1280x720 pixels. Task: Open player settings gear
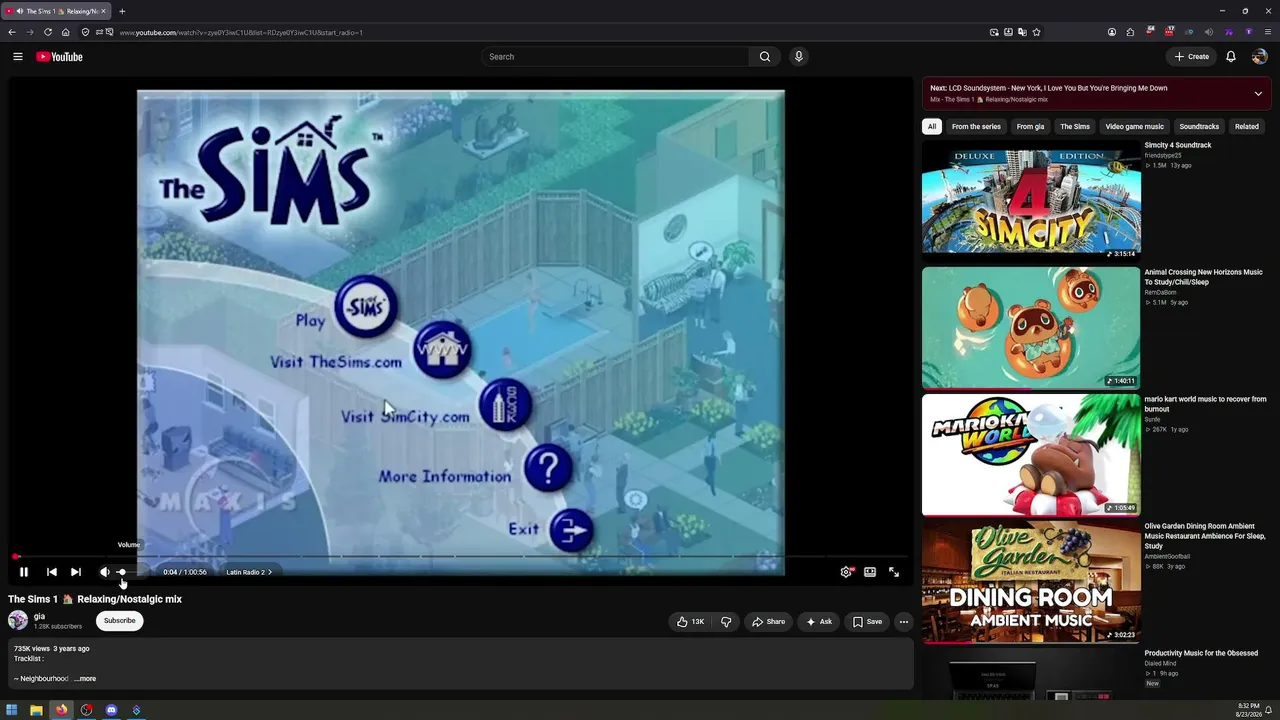846,572
